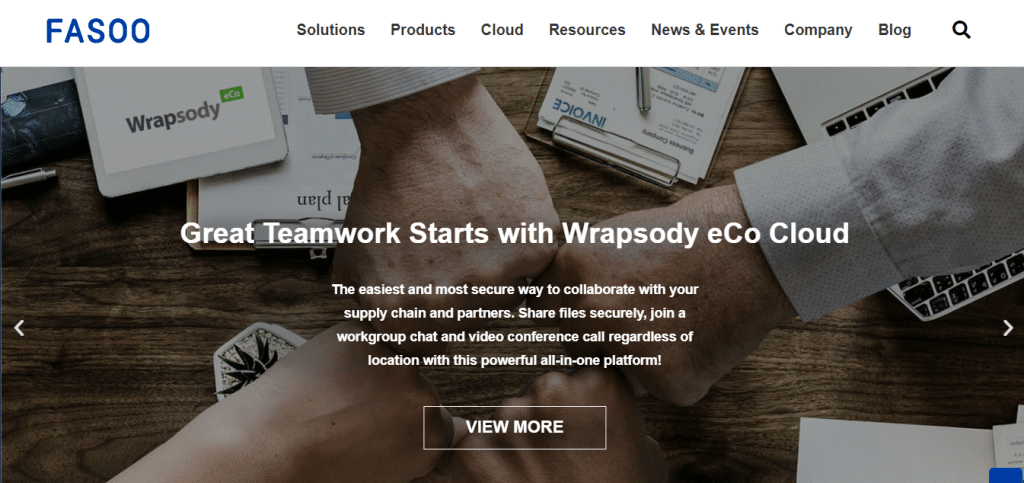Click the Great Teamwork Starts headline
Screen dimensions: 1024x483
[515, 233]
